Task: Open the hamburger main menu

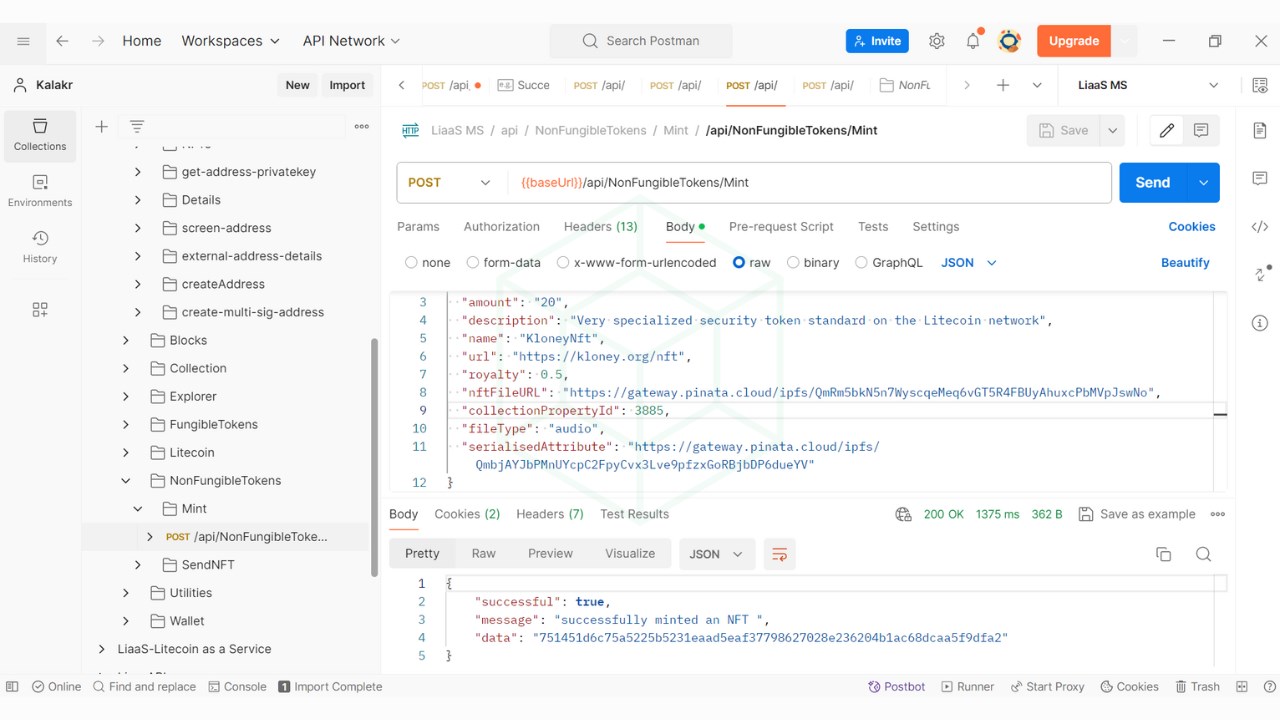Action: [24, 41]
